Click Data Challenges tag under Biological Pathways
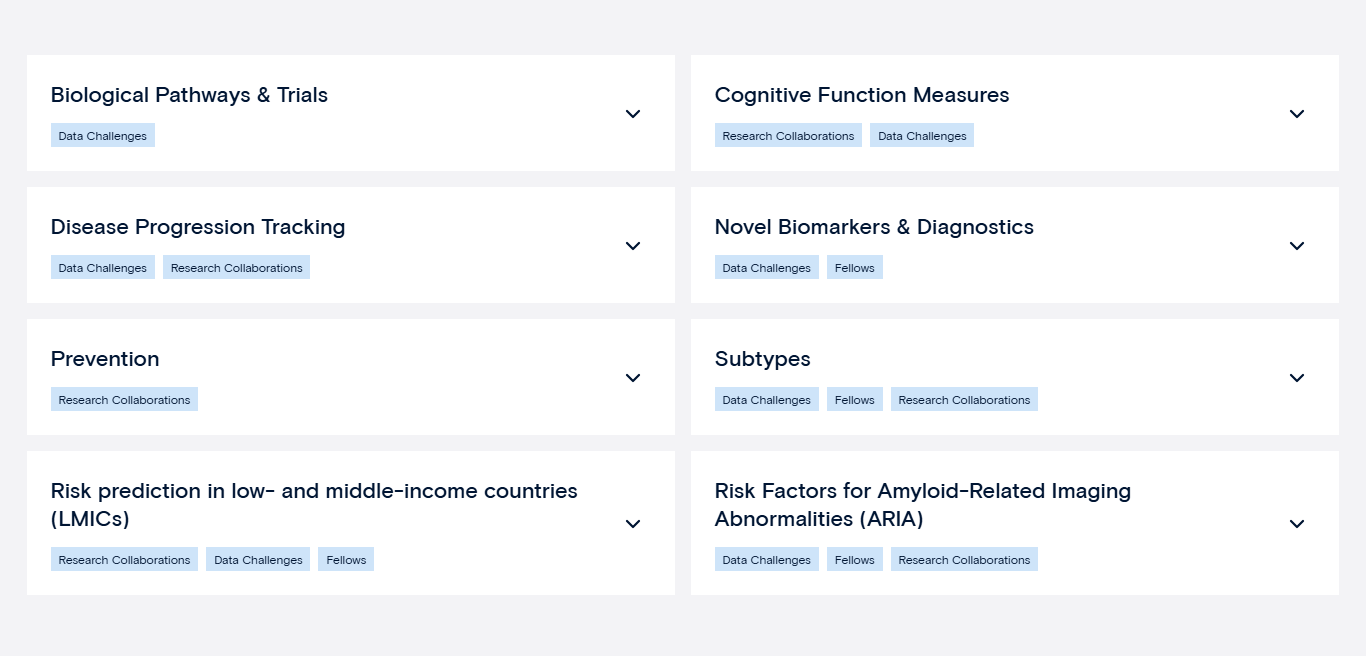 pyautogui.click(x=103, y=136)
